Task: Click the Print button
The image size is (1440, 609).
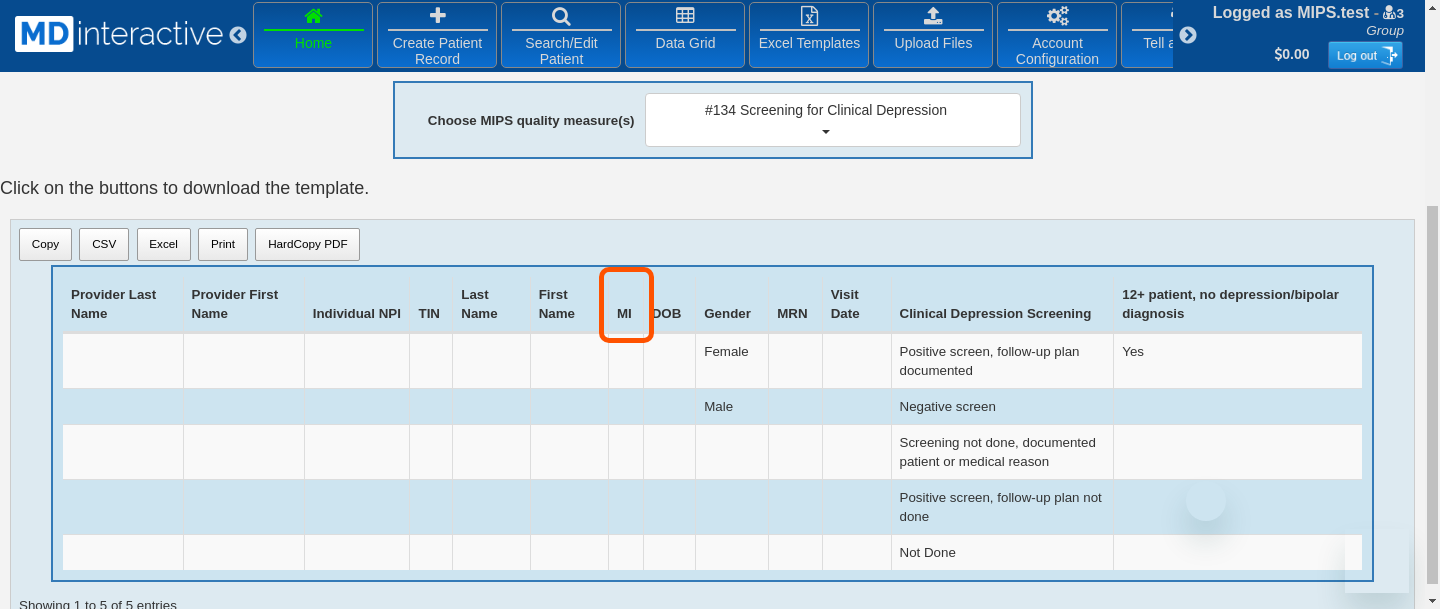Action: 223,244
